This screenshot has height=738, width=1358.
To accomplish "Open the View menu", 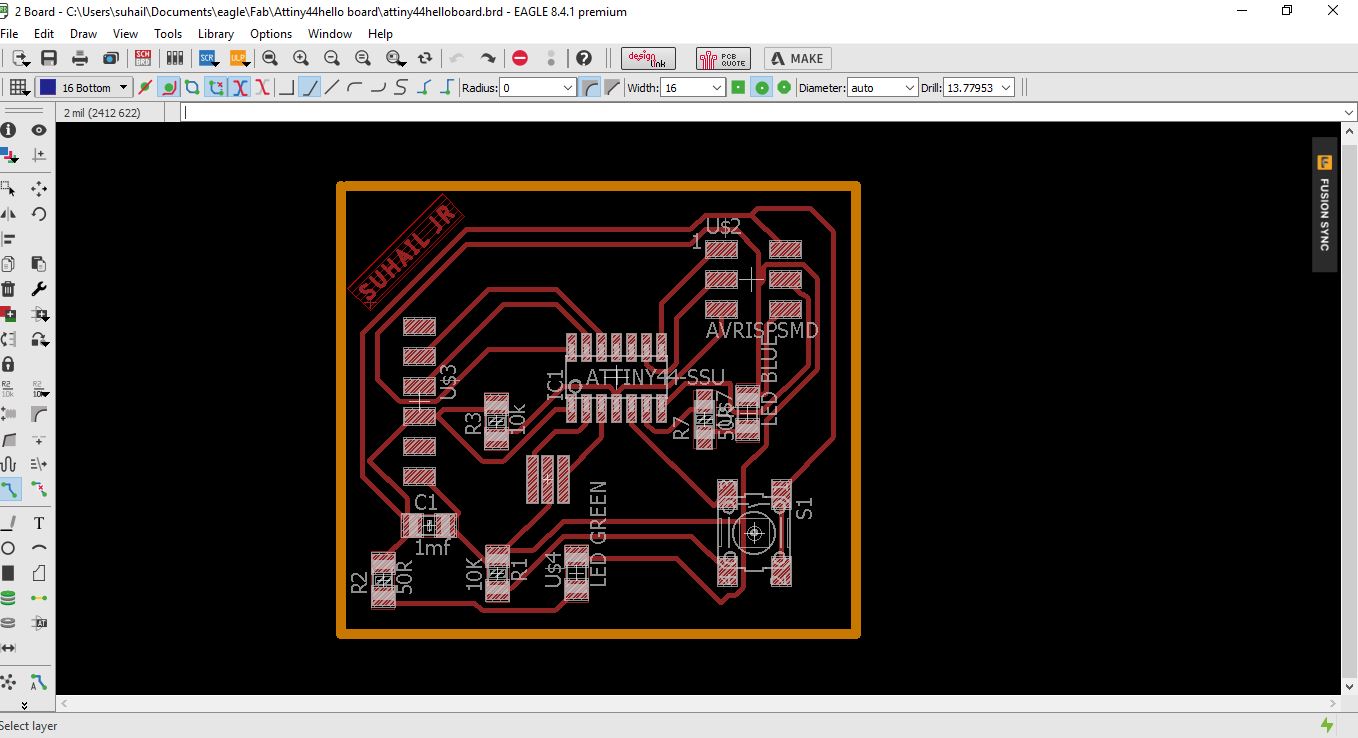I will pyautogui.click(x=125, y=33).
